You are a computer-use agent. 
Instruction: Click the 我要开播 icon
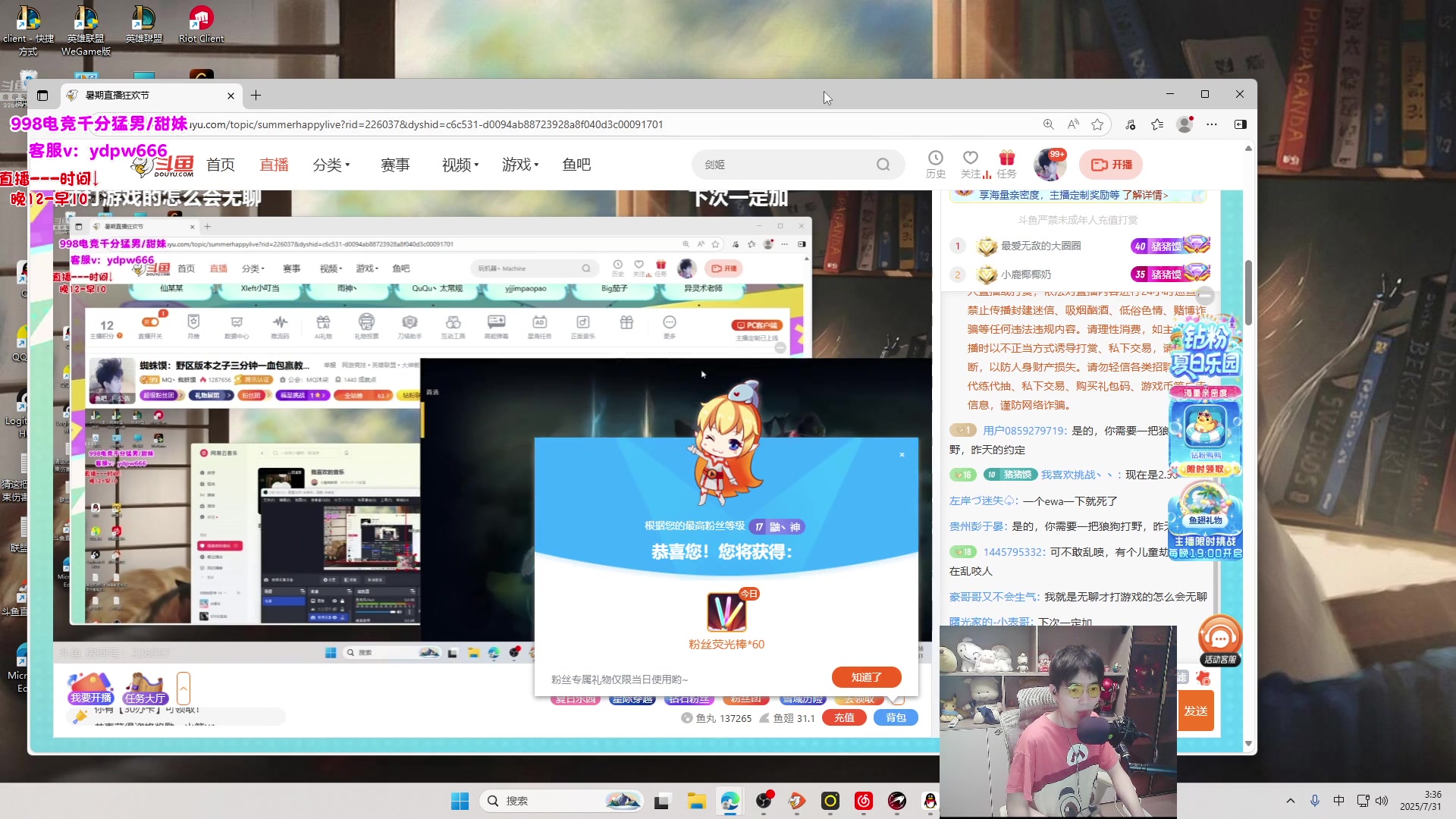pos(91,688)
